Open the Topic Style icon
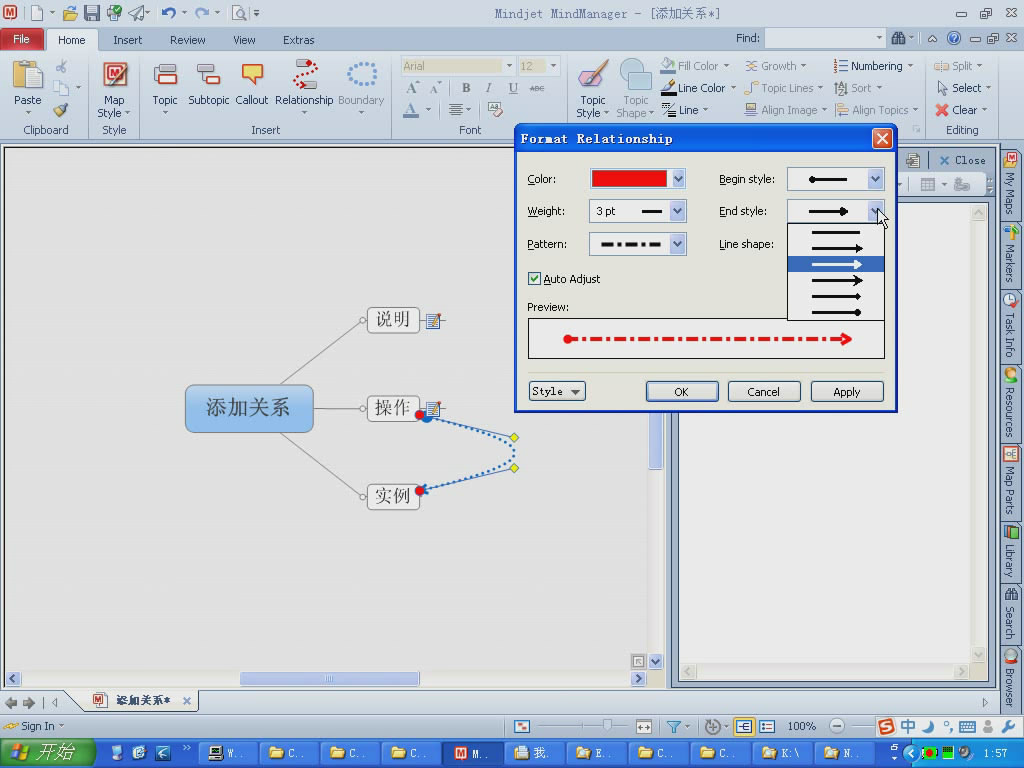Screen dimensions: 1024x768 tap(592, 74)
